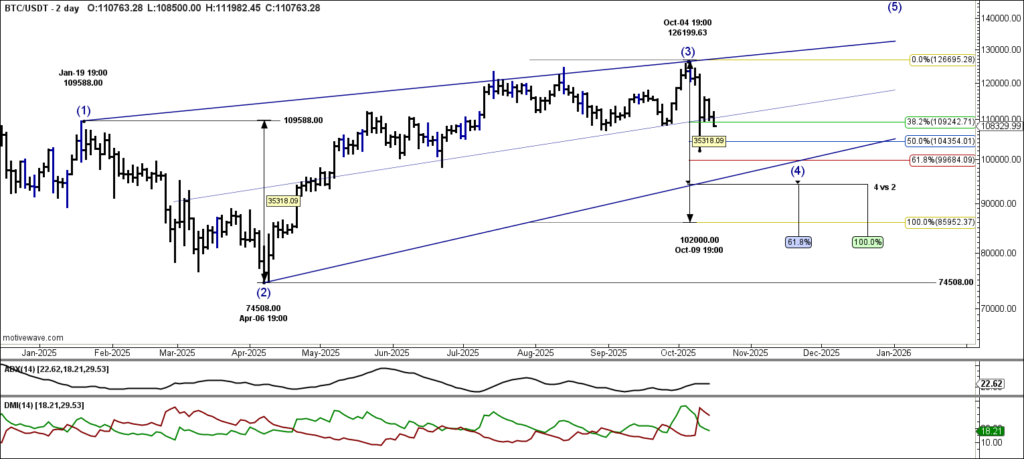The width and height of the screenshot is (1024, 459).
Task: Click the 74508.00 Apr-06 19:00 annotation
Action: (264, 313)
